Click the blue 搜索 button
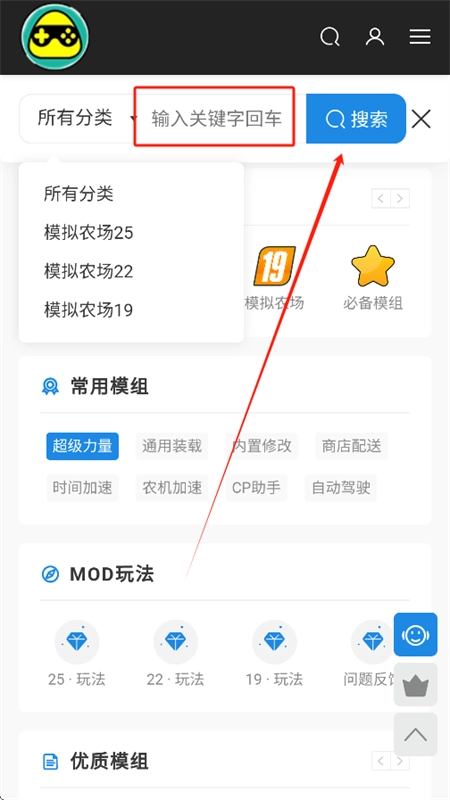Screen dimensions: 450x800 [x=356, y=118]
